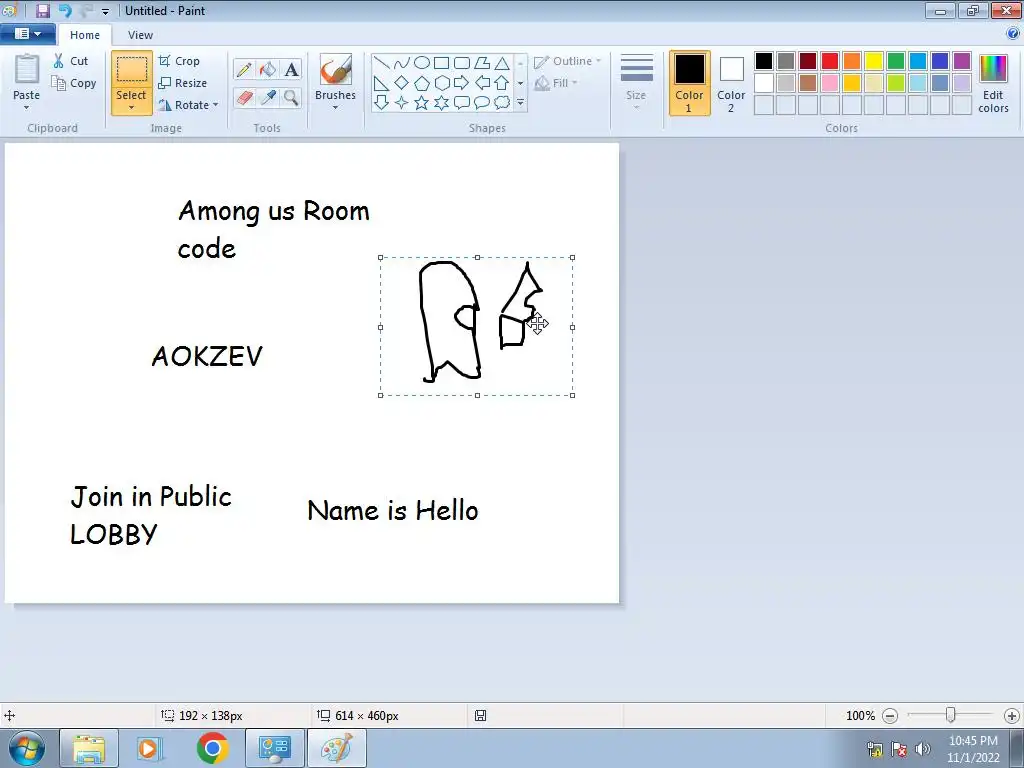Click the Edit colors button
This screenshot has height=768, width=1024.
[x=993, y=84]
